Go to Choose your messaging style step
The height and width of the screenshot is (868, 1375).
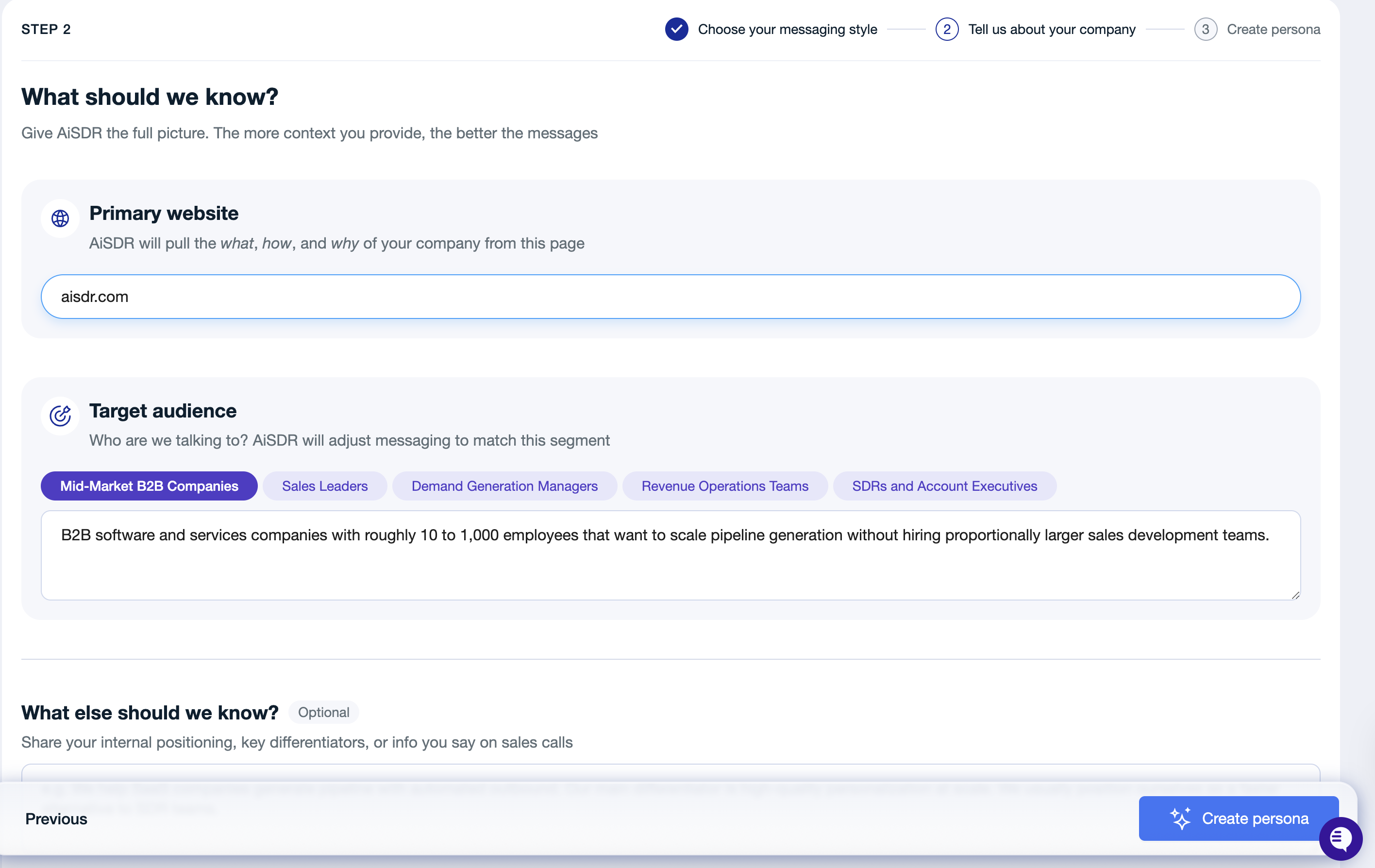pyautogui.click(x=788, y=29)
